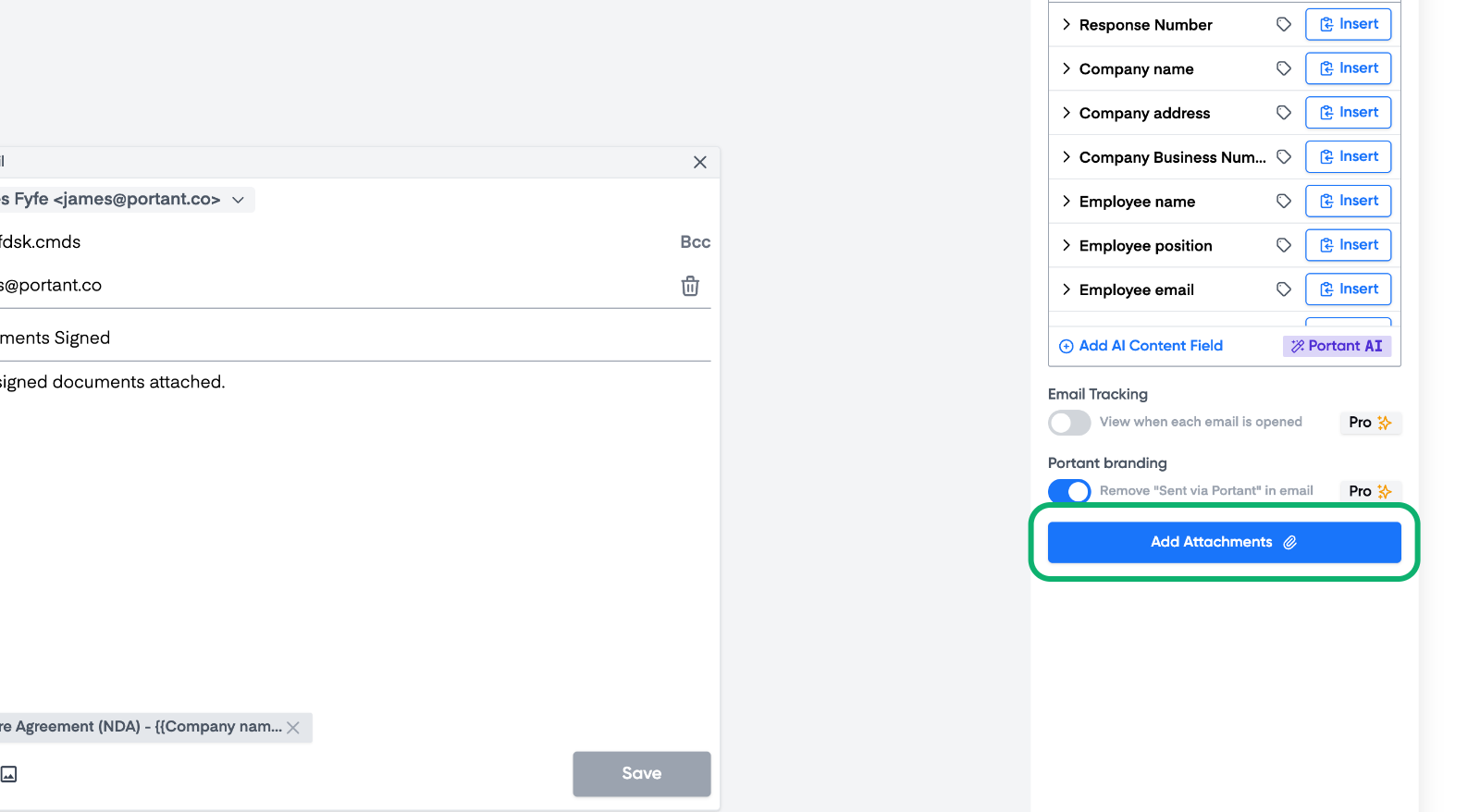
Task: Remove the NDA attachment chip
Action: coord(293,728)
